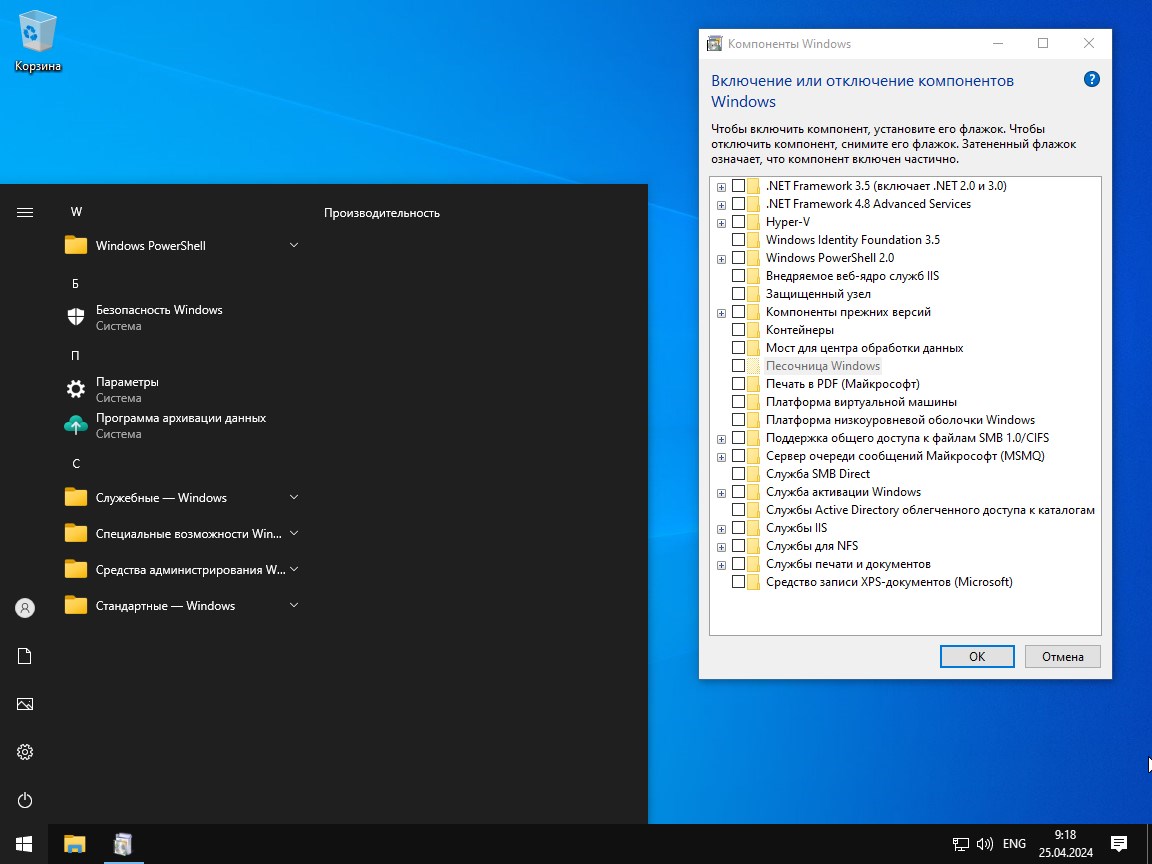Viewport: 1152px width, 864px height.
Task: Select Платформа низкоуровневой оболочки Windows row
Action: pos(900,420)
